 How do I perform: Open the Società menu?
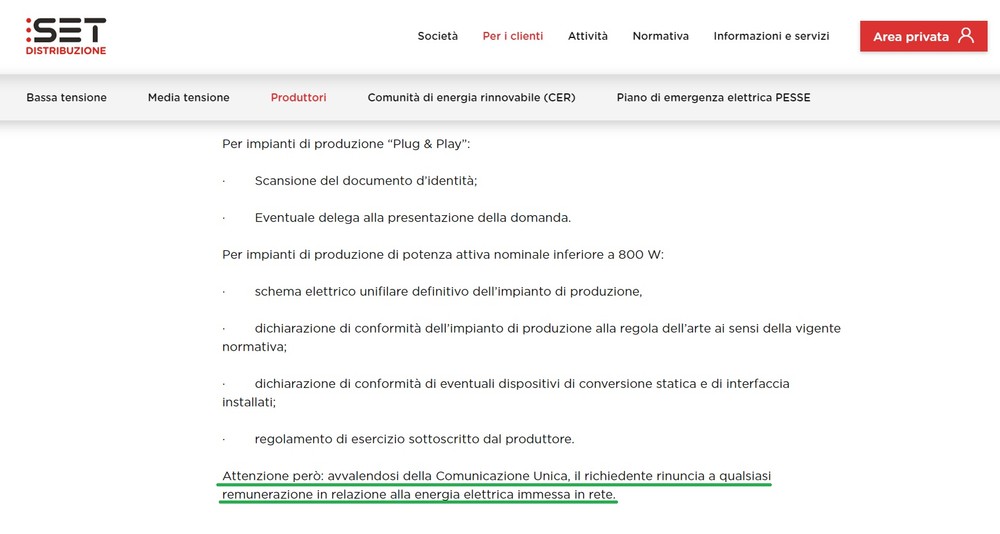click(437, 36)
